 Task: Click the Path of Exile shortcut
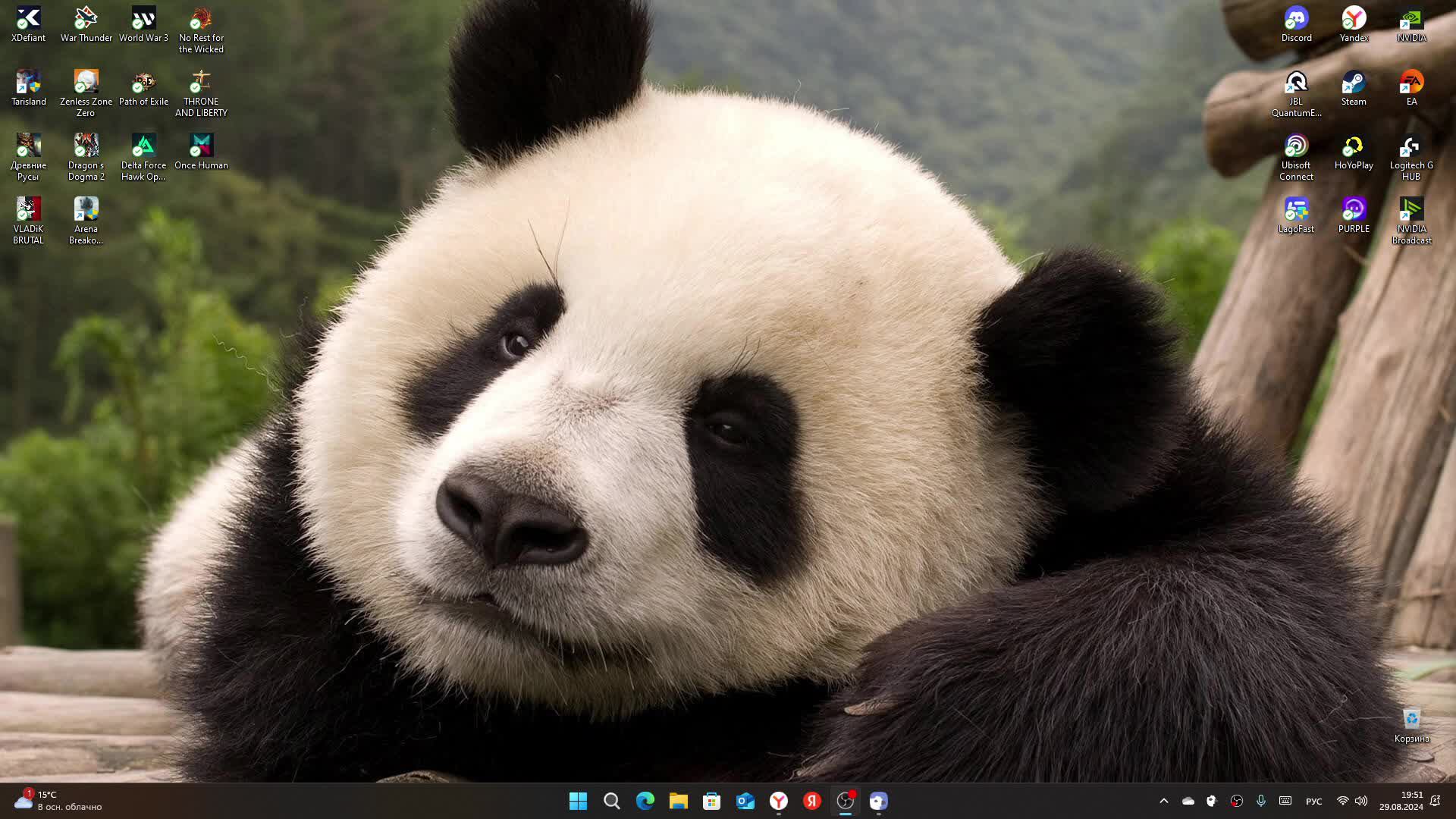(x=143, y=86)
